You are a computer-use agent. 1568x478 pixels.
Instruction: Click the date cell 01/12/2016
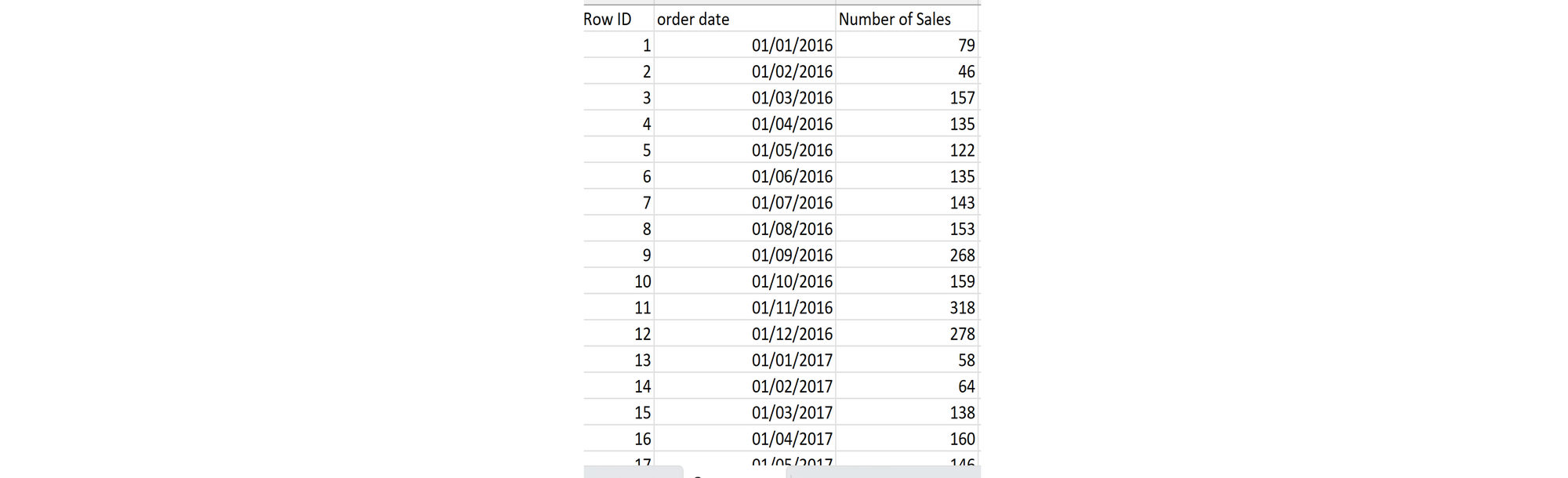(792, 334)
